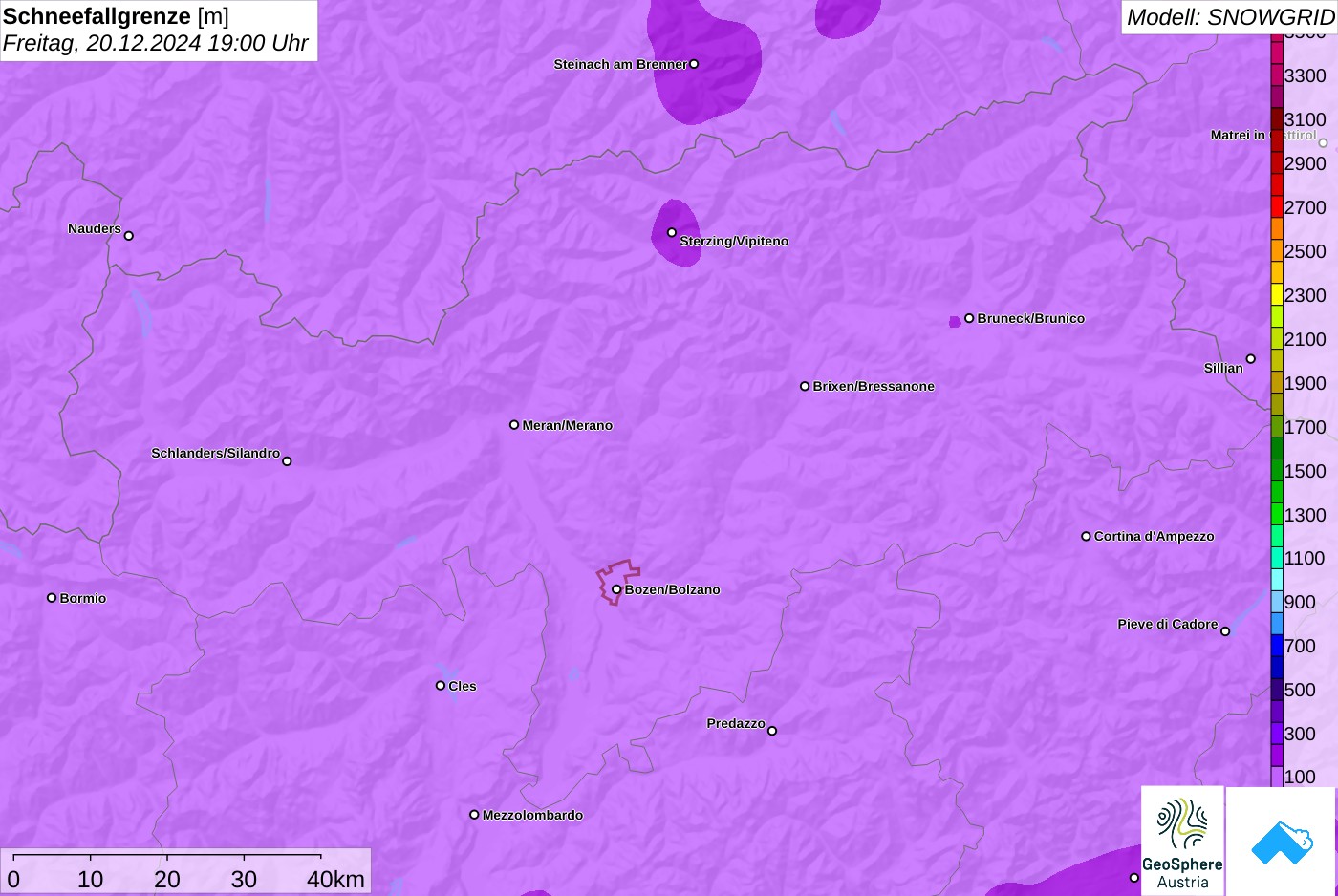This screenshot has height=896, width=1338.
Task: Click the 40km scale bar label
Action: (335, 879)
